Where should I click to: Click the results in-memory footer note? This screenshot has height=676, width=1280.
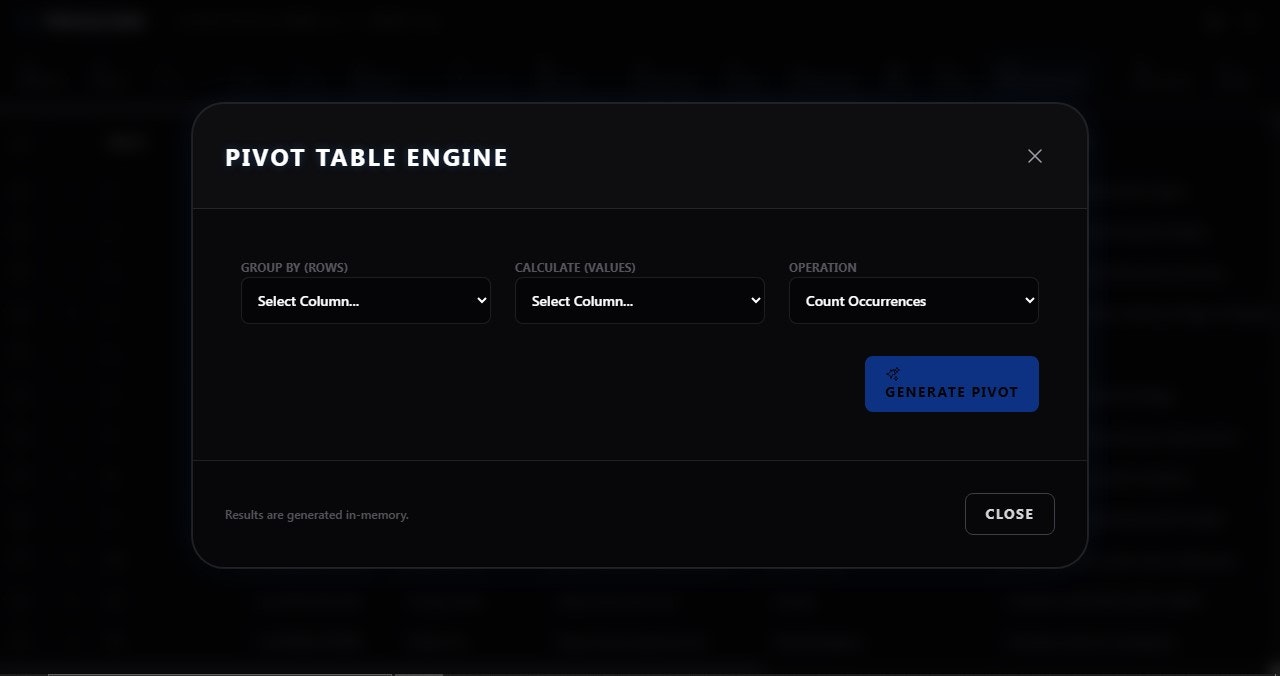coord(317,514)
